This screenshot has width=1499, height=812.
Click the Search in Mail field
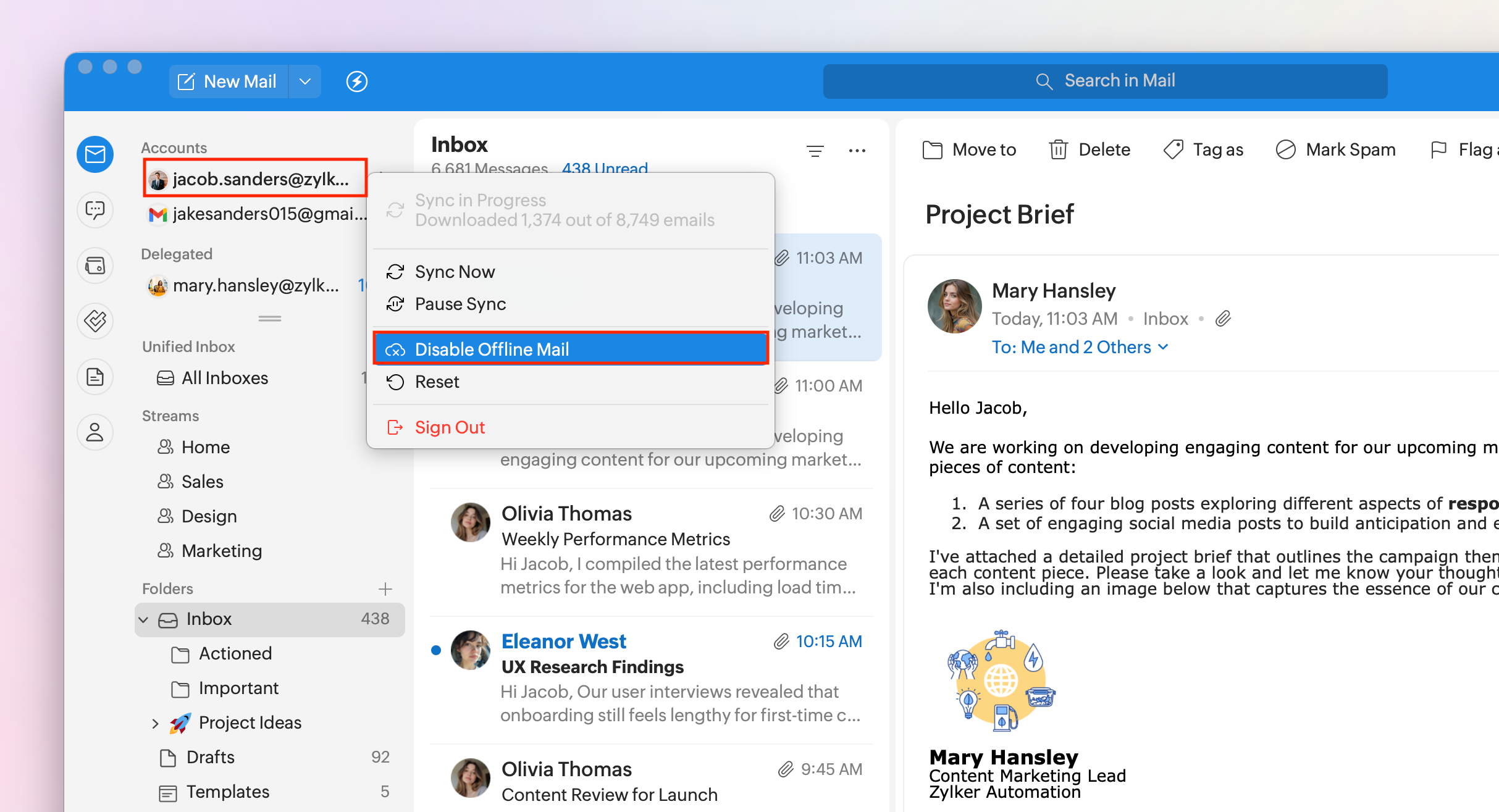tap(1105, 81)
